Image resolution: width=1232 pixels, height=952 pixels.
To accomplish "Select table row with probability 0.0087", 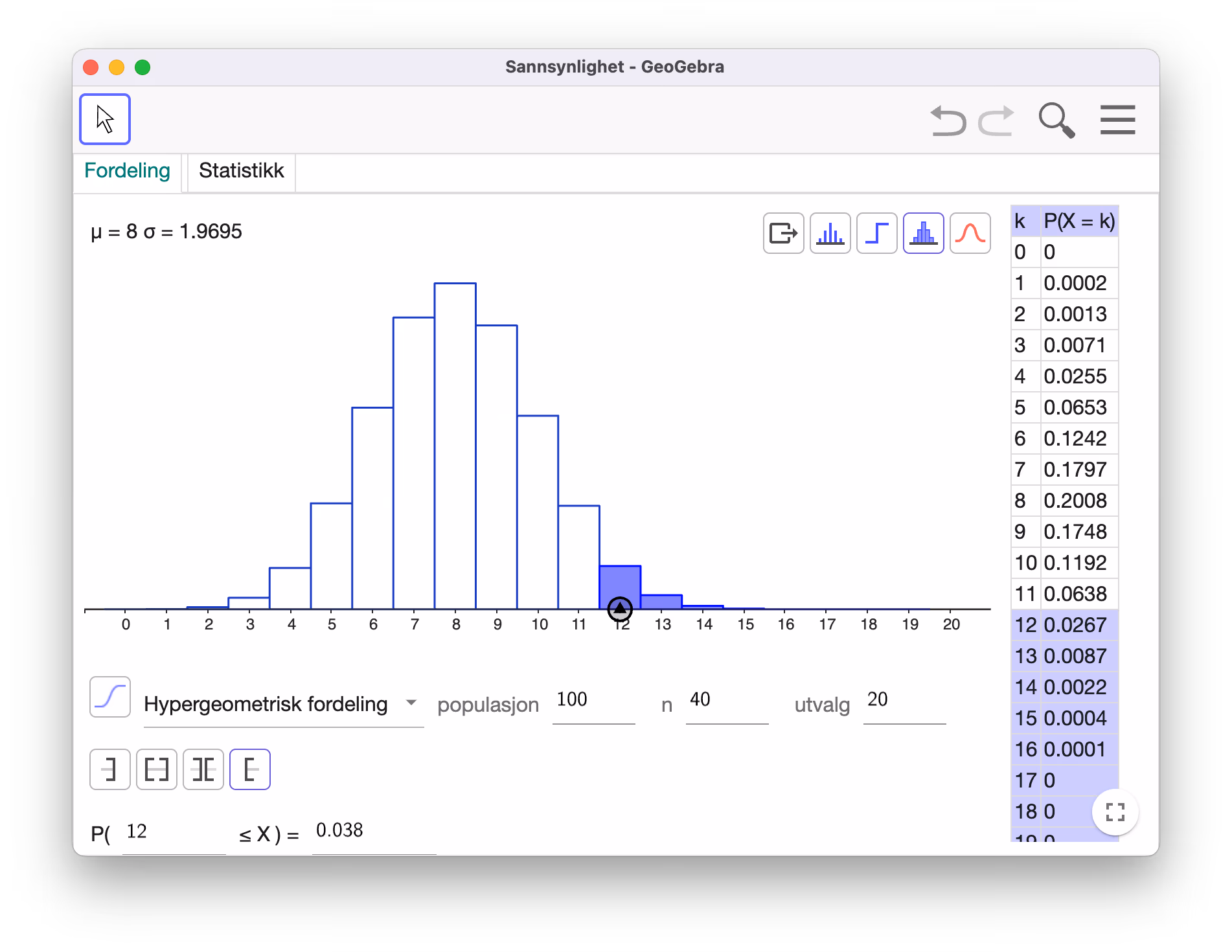I will point(1065,656).
